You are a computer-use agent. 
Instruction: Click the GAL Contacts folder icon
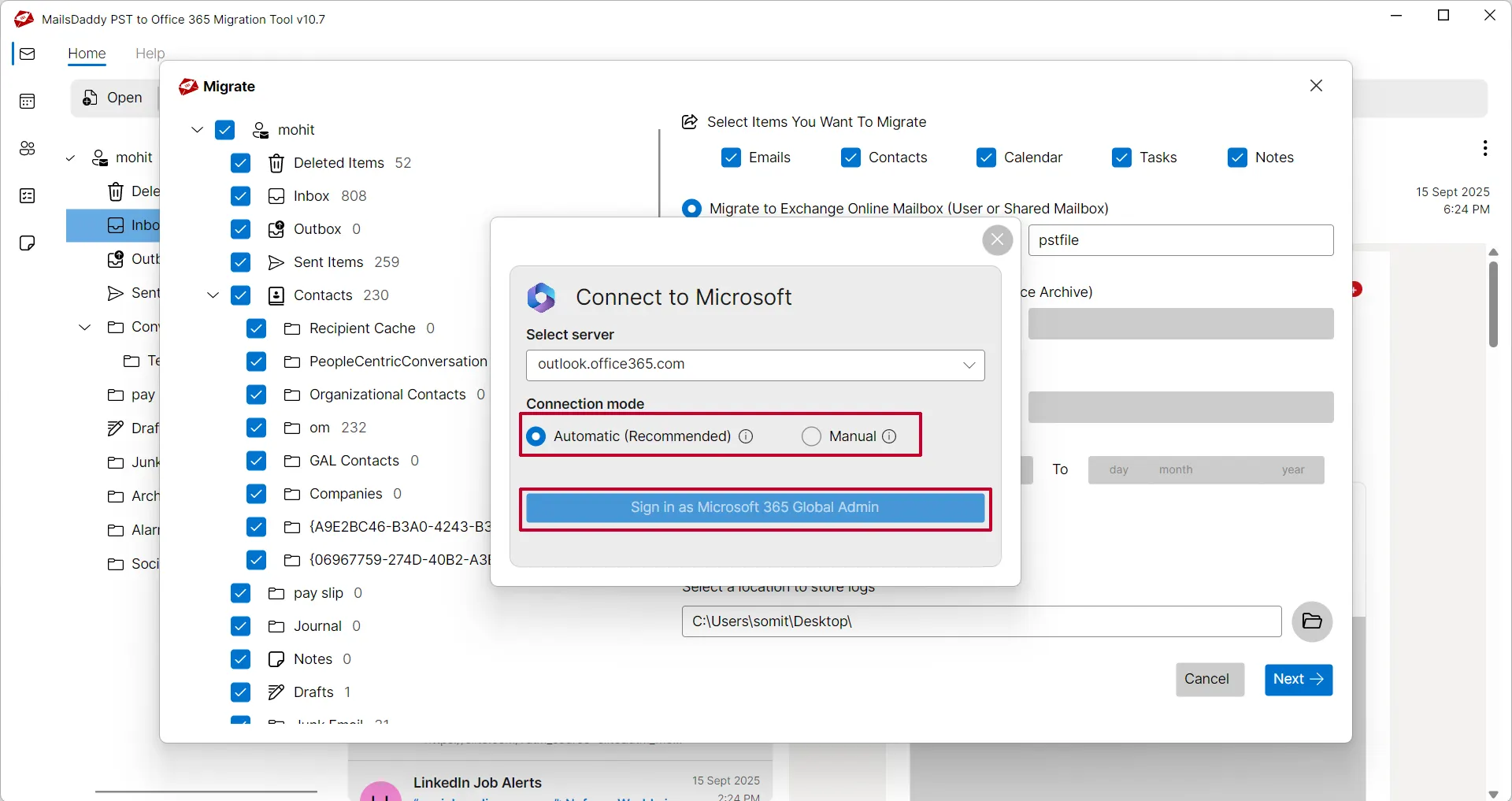point(291,461)
